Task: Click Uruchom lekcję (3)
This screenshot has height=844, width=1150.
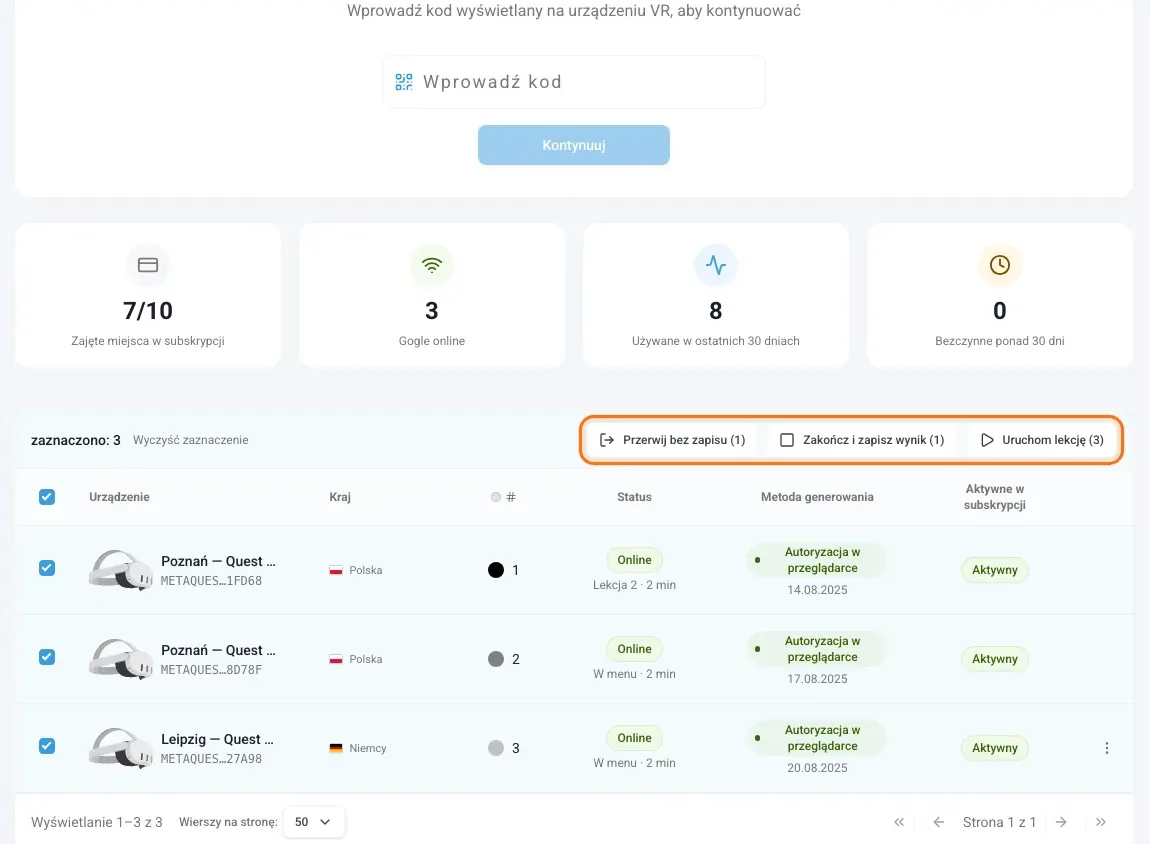Action: 1042,440
